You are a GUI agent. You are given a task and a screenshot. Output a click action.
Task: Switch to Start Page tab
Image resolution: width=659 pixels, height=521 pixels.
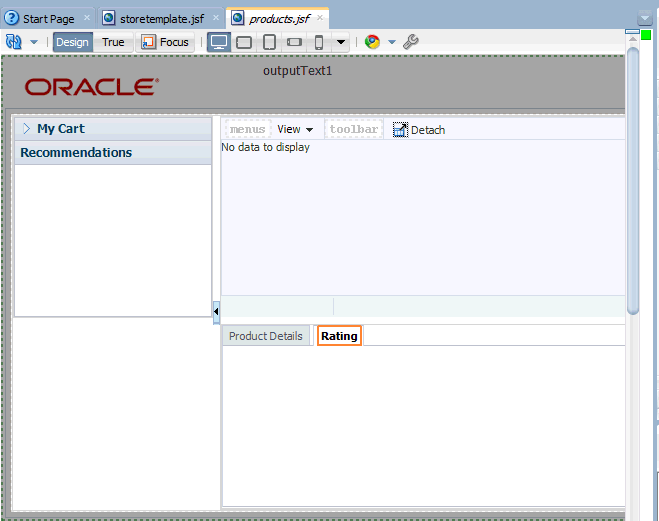pyautogui.click(x=48, y=19)
